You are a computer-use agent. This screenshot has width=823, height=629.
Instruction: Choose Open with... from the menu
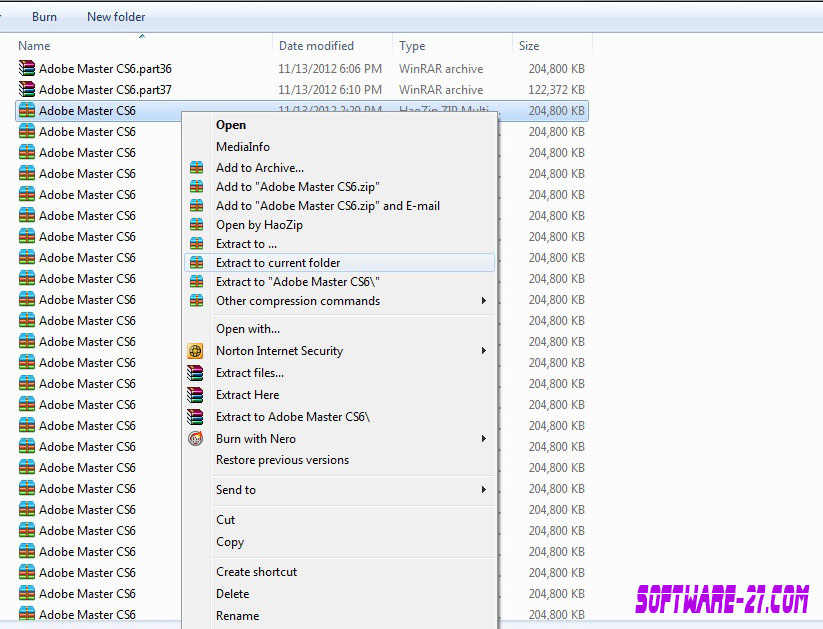(x=248, y=329)
